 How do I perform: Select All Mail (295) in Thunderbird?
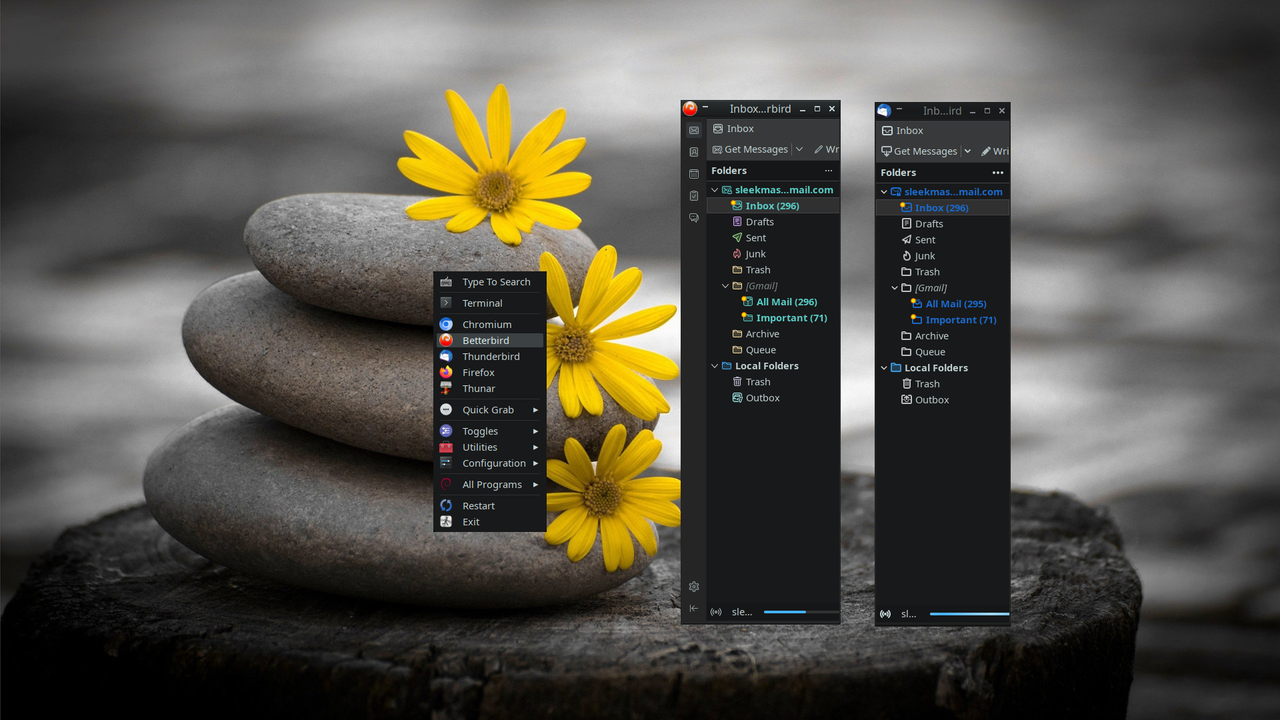(x=942, y=304)
